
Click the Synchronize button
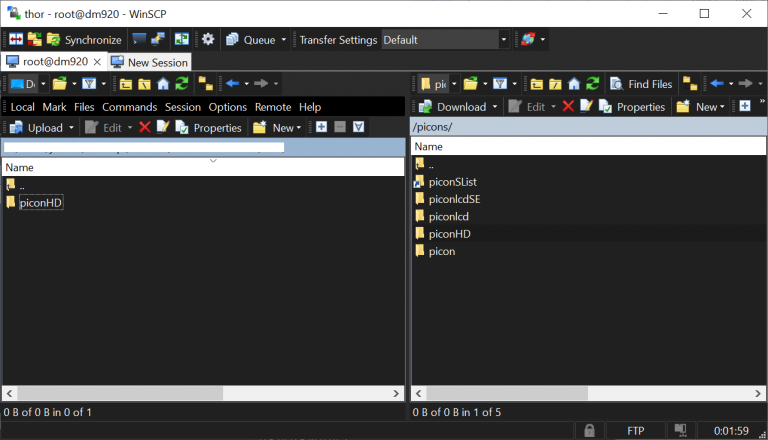click(84, 40)
